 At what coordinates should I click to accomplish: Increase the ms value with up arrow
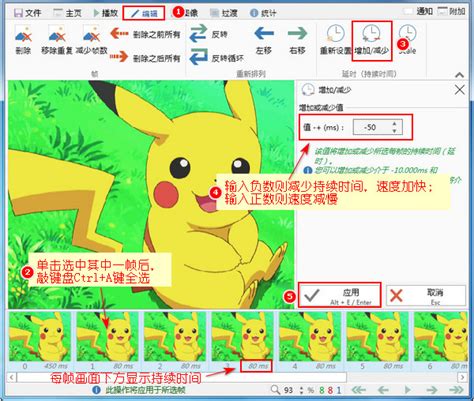395,123
